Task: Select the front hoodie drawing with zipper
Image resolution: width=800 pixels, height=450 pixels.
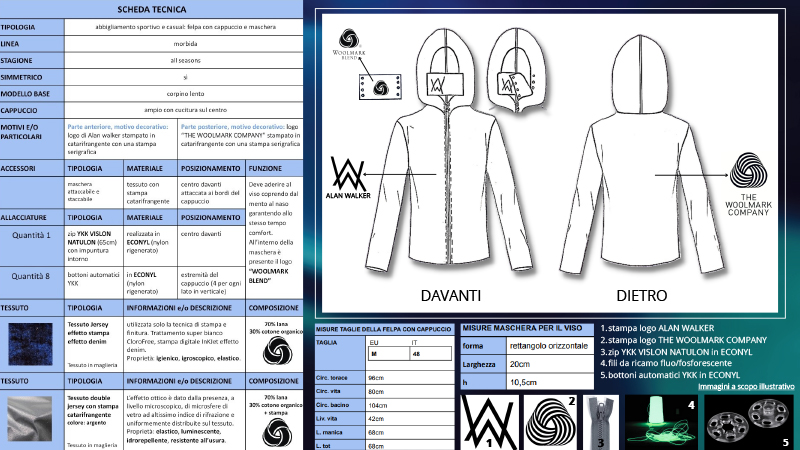Action: pos(449,149)
